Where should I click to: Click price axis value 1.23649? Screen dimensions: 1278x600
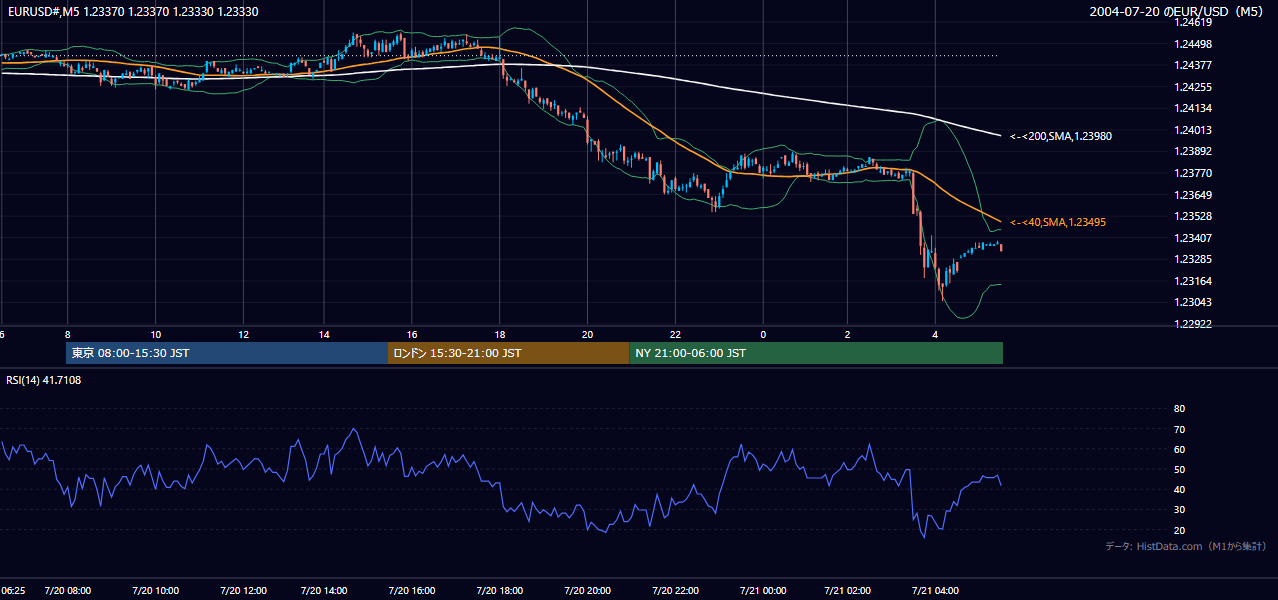(1193, 195)
